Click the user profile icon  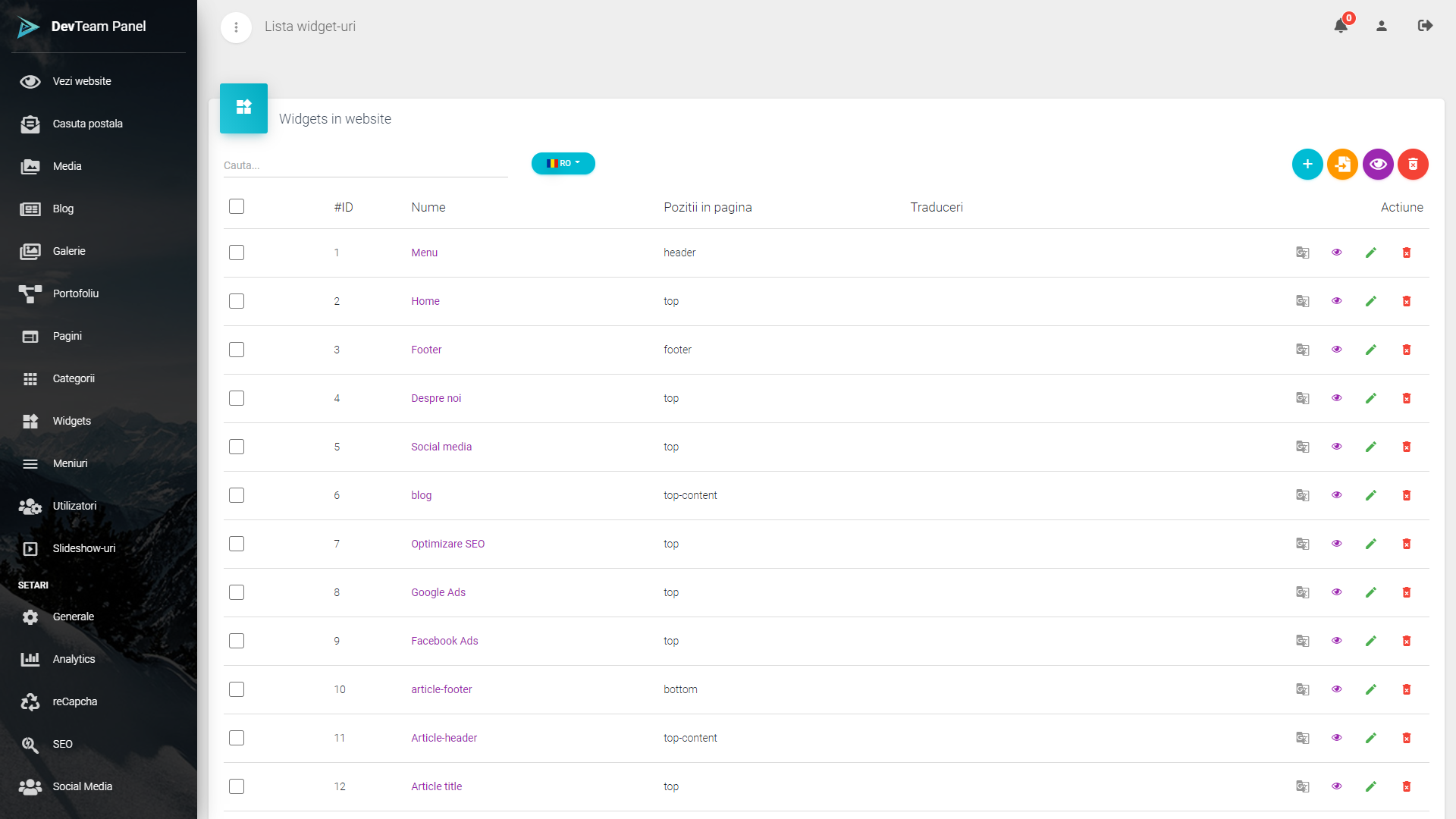(x=1382, y=26)
